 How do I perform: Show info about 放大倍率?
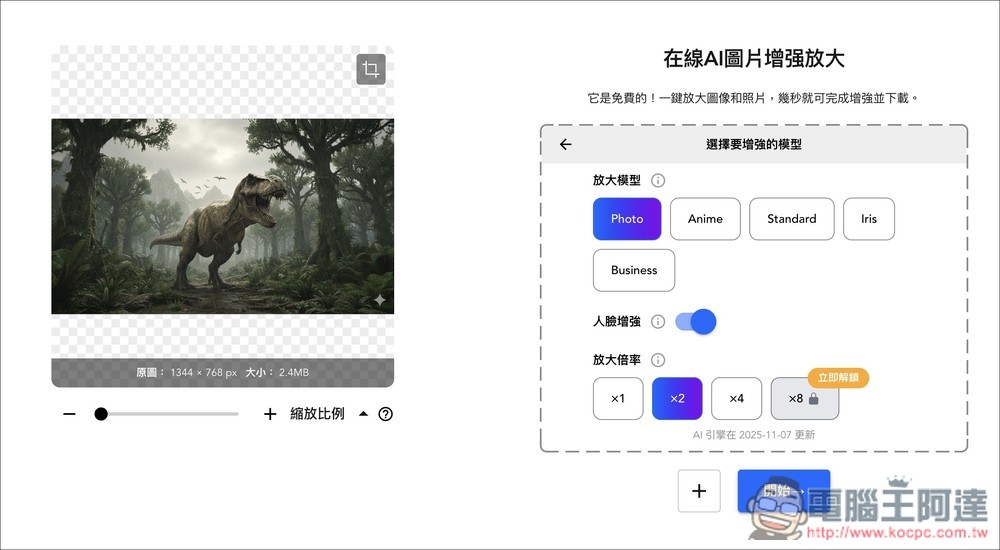click(658, 360)
